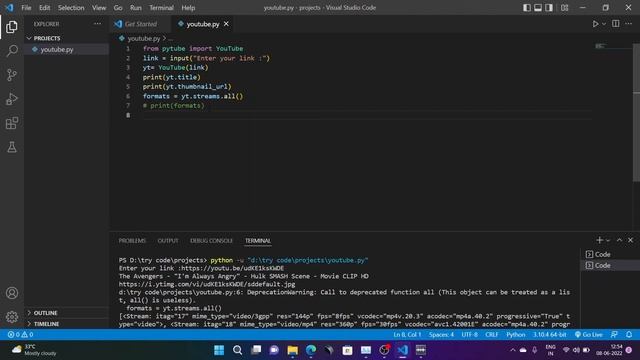Start Go Live server

pos(588,334)
